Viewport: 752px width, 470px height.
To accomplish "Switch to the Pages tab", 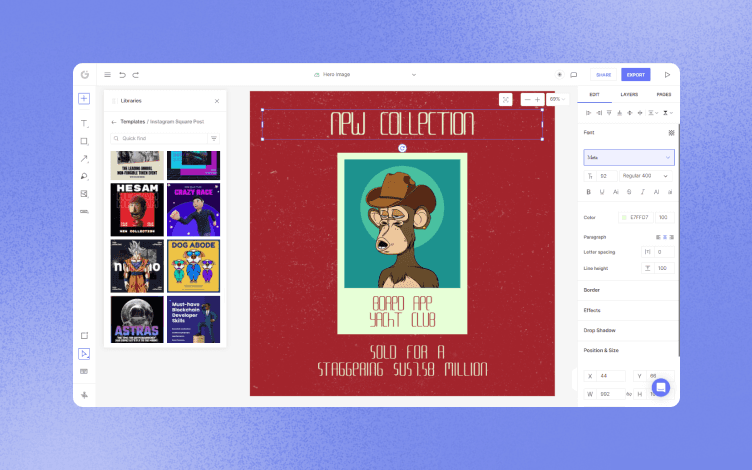I will 664,95.
